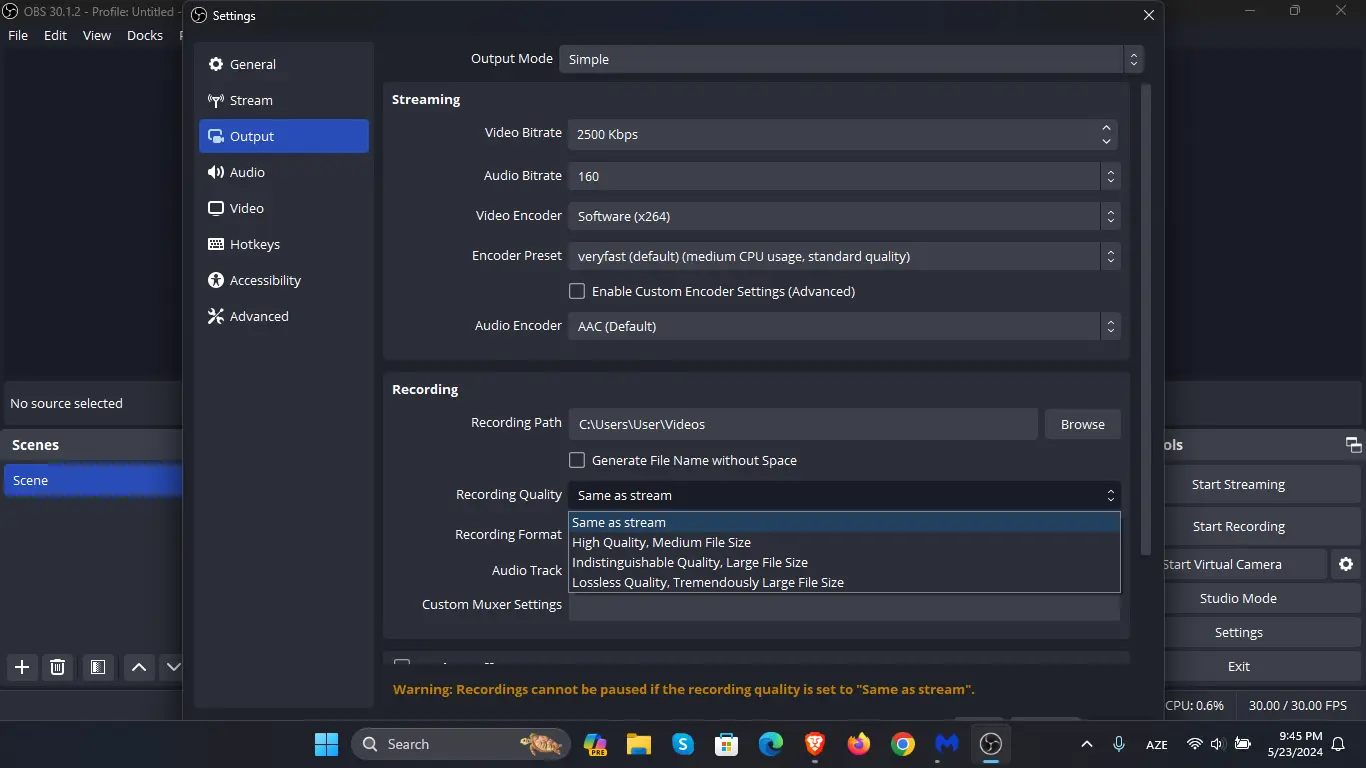Choose 'Lossless Quality, Tremendously Large File Size'

tap(844, 582)
